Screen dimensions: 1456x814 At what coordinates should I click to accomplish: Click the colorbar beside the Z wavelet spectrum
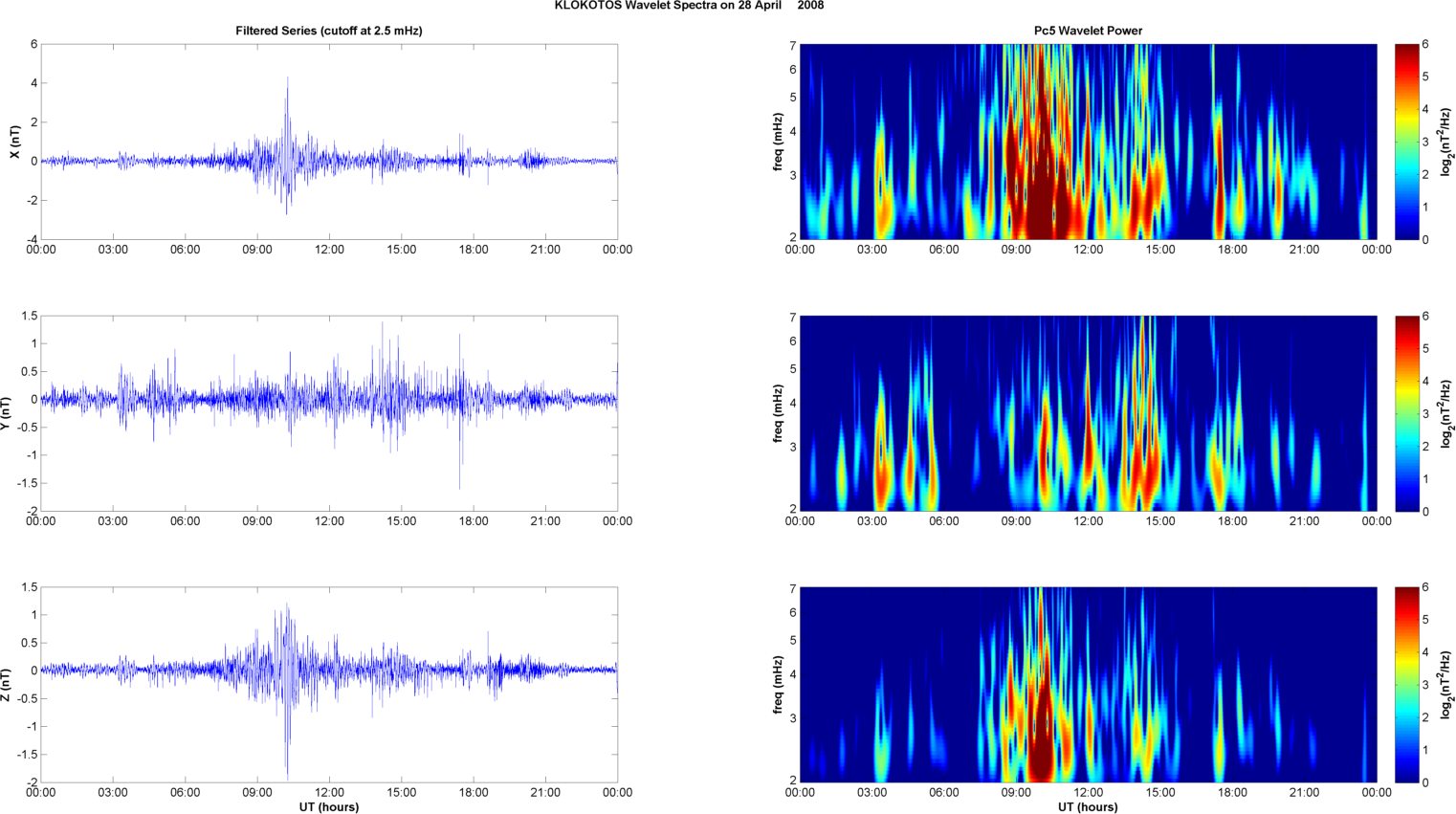pyautogui.click(x=1406, y=685)
